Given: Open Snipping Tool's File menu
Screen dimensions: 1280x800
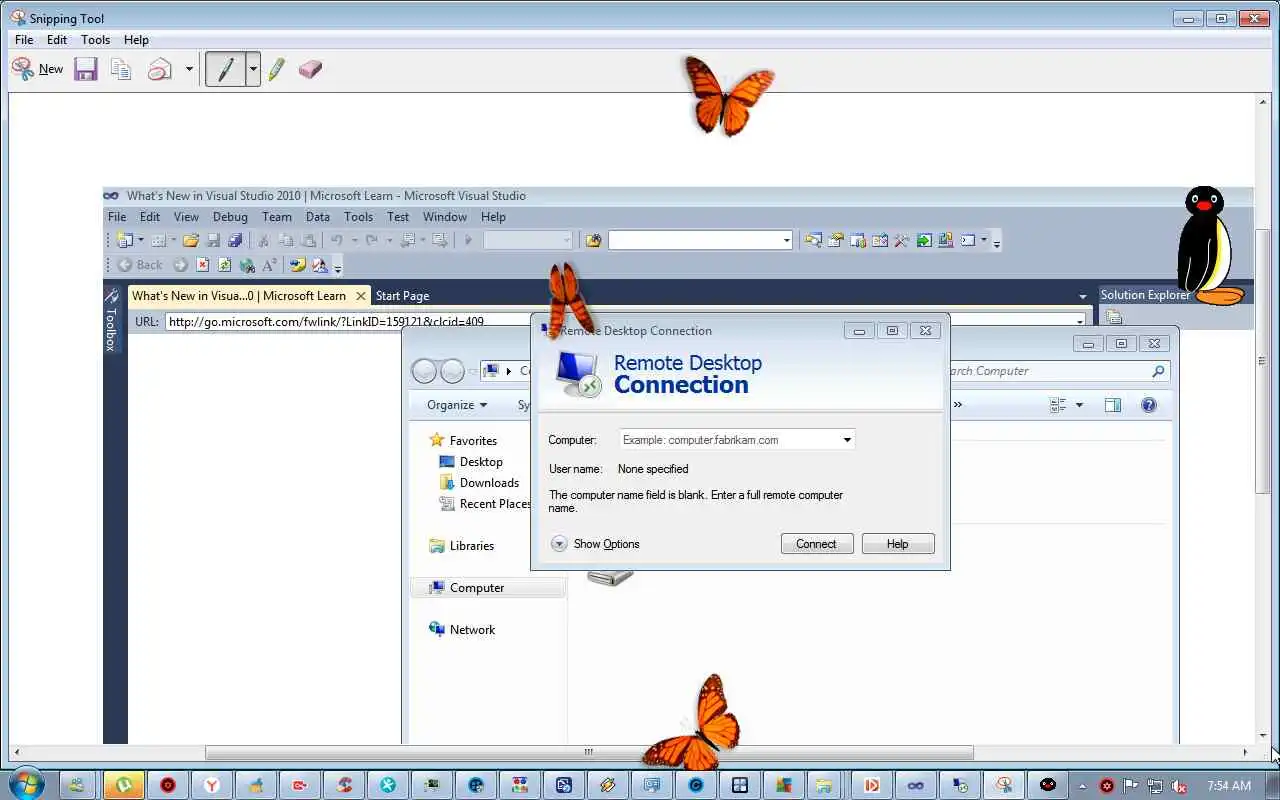Looking at the screenshot, I should point(24,40).
